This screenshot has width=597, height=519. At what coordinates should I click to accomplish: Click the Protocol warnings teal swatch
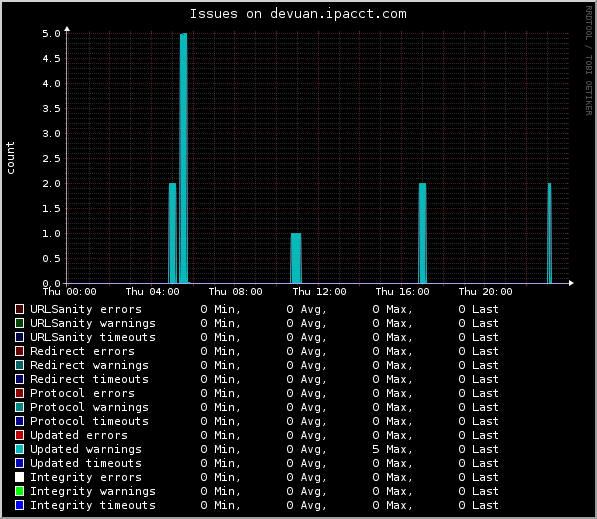[19, 407]
